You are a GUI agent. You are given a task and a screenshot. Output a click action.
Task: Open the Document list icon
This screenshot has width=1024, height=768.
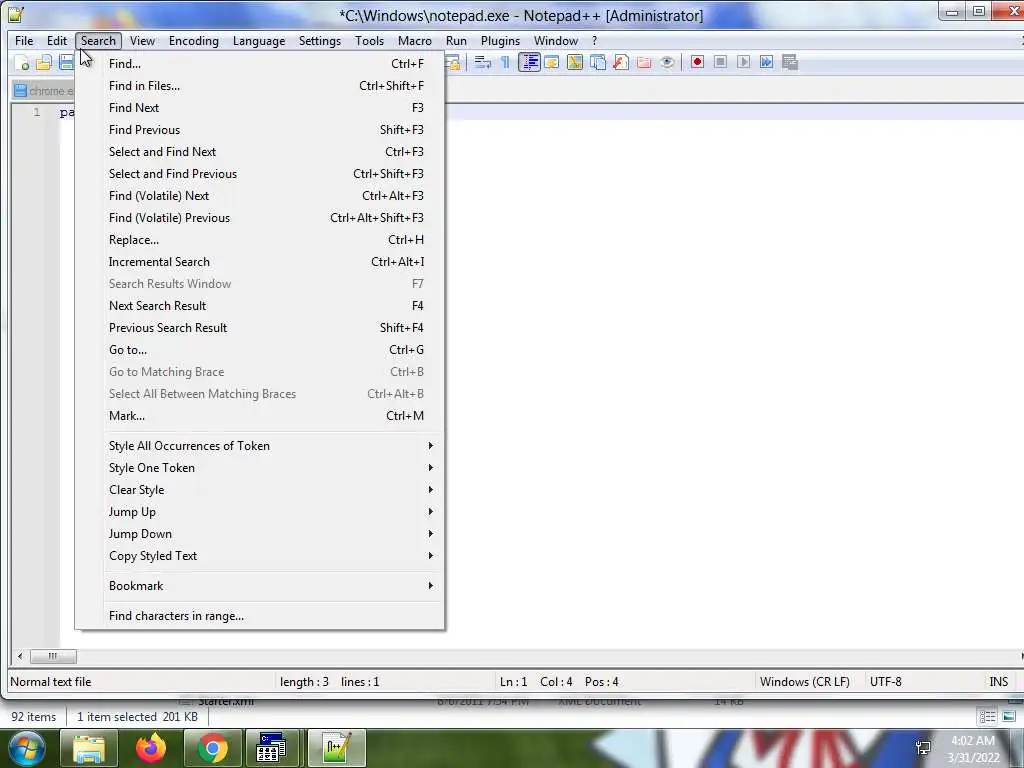click(x=598, y=63)
